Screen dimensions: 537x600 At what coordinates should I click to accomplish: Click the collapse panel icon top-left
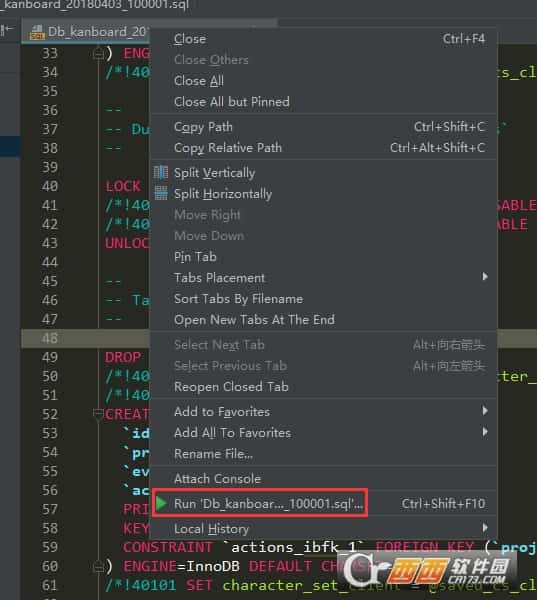[7, 30]
